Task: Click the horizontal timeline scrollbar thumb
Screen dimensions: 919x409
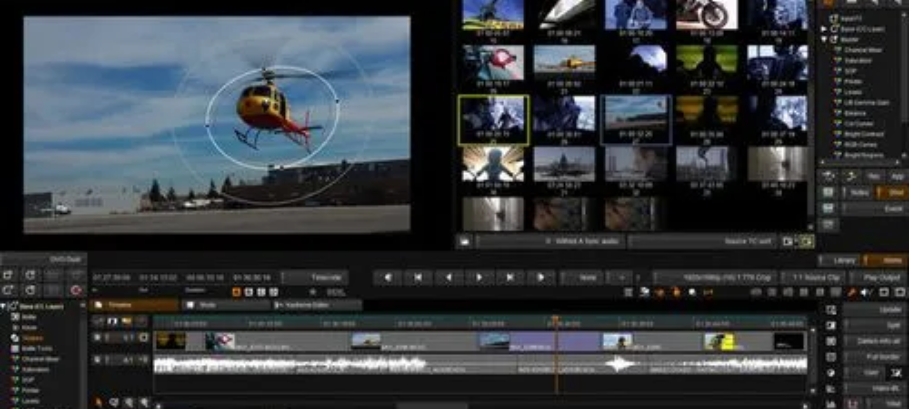Action: (x=433, y=405)
